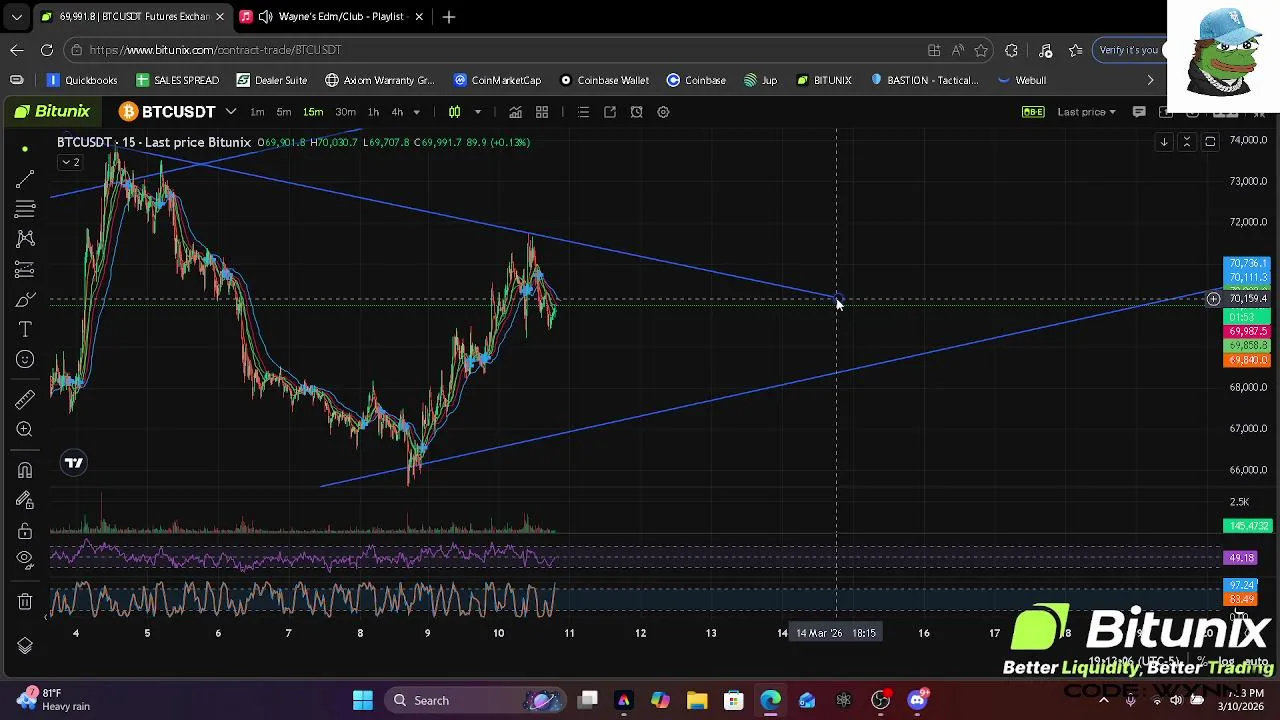Click the list icon in chart toolbar

click(x=584, y=112)
